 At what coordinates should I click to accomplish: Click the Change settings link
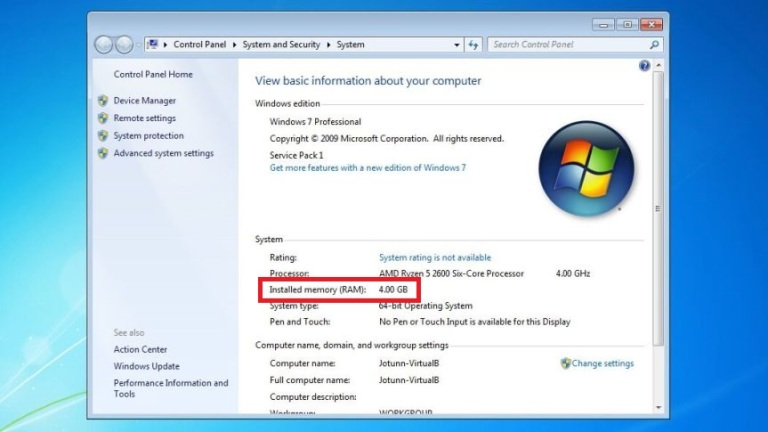(602, 363)
